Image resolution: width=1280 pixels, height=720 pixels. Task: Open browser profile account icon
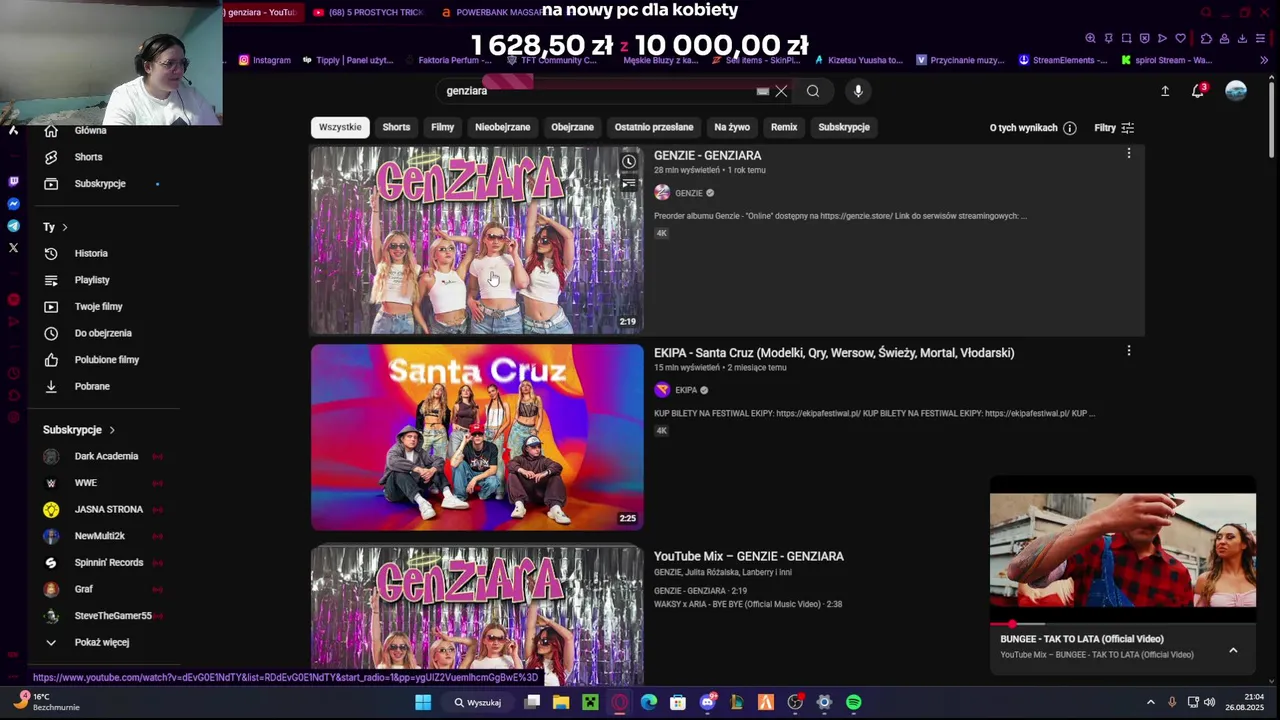[x=1224, y=38]
